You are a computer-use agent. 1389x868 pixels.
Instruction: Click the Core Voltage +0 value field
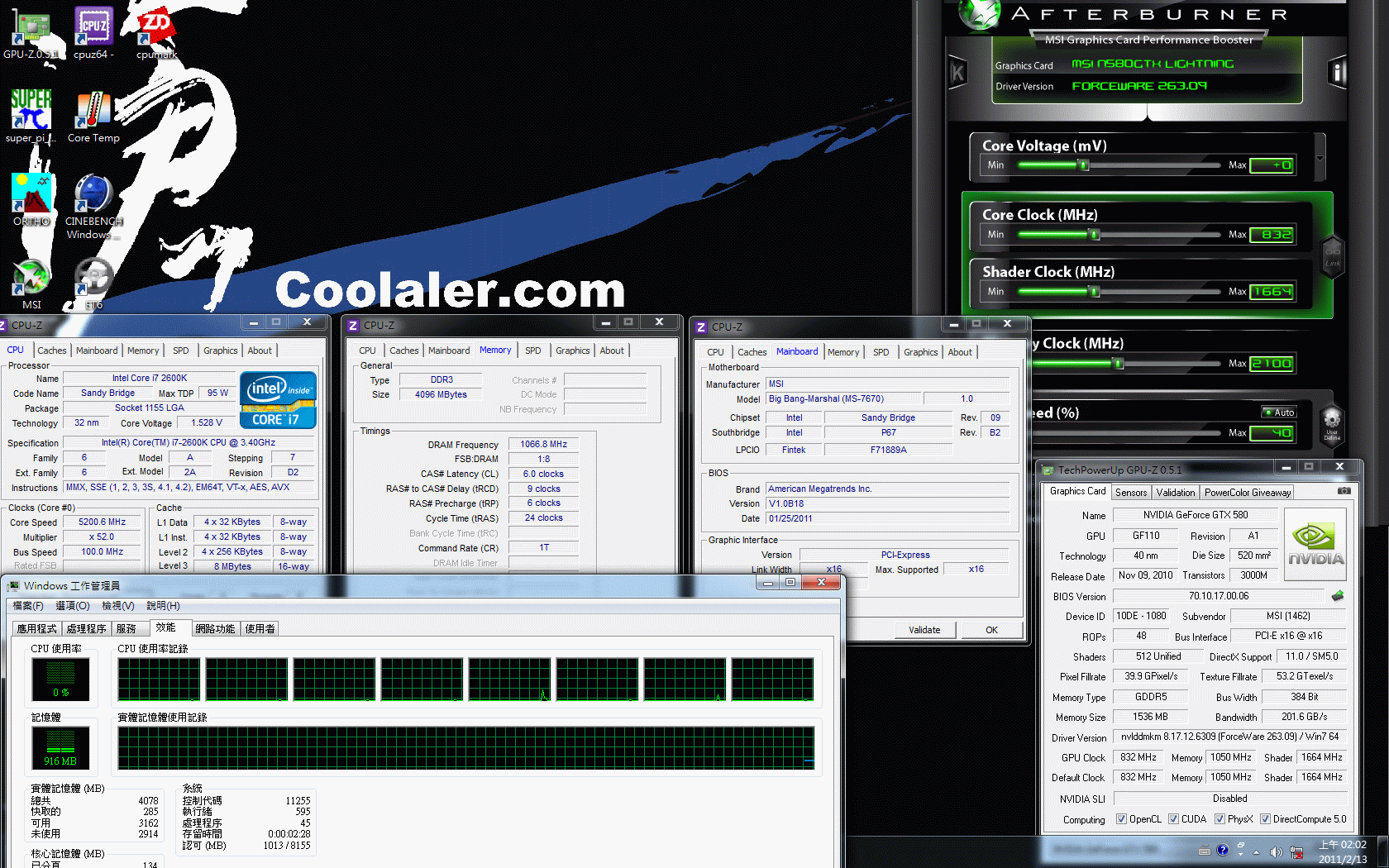tap(1272, 165)
